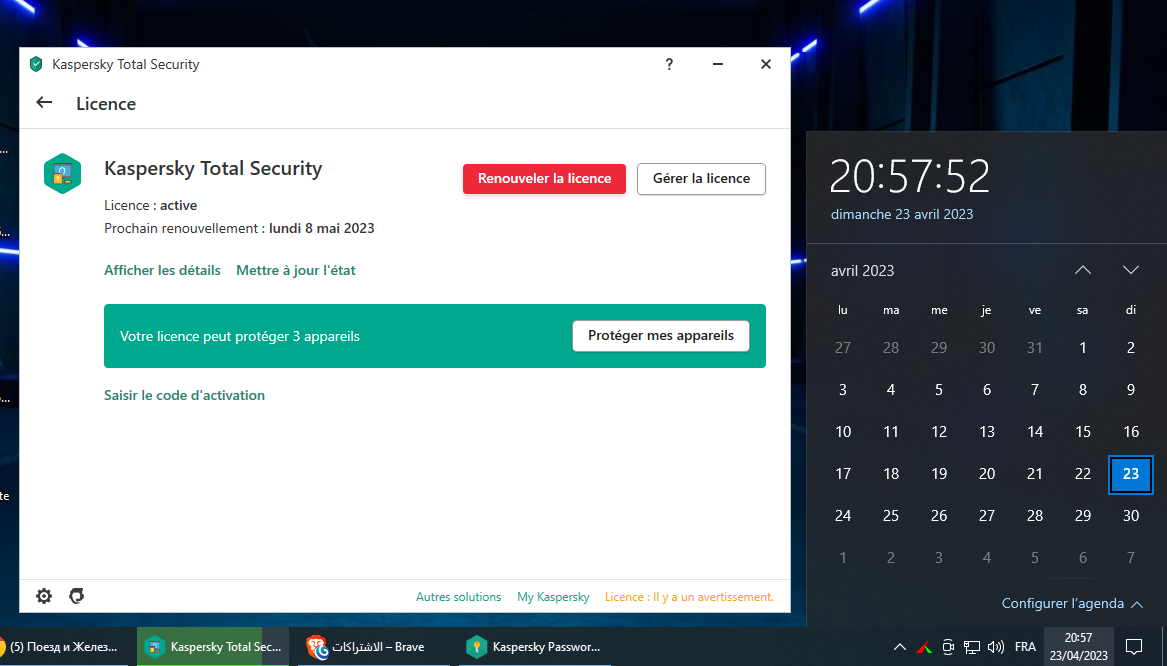
Task: Select day 10 in the calendar
Action: click(x=843, y=432)
